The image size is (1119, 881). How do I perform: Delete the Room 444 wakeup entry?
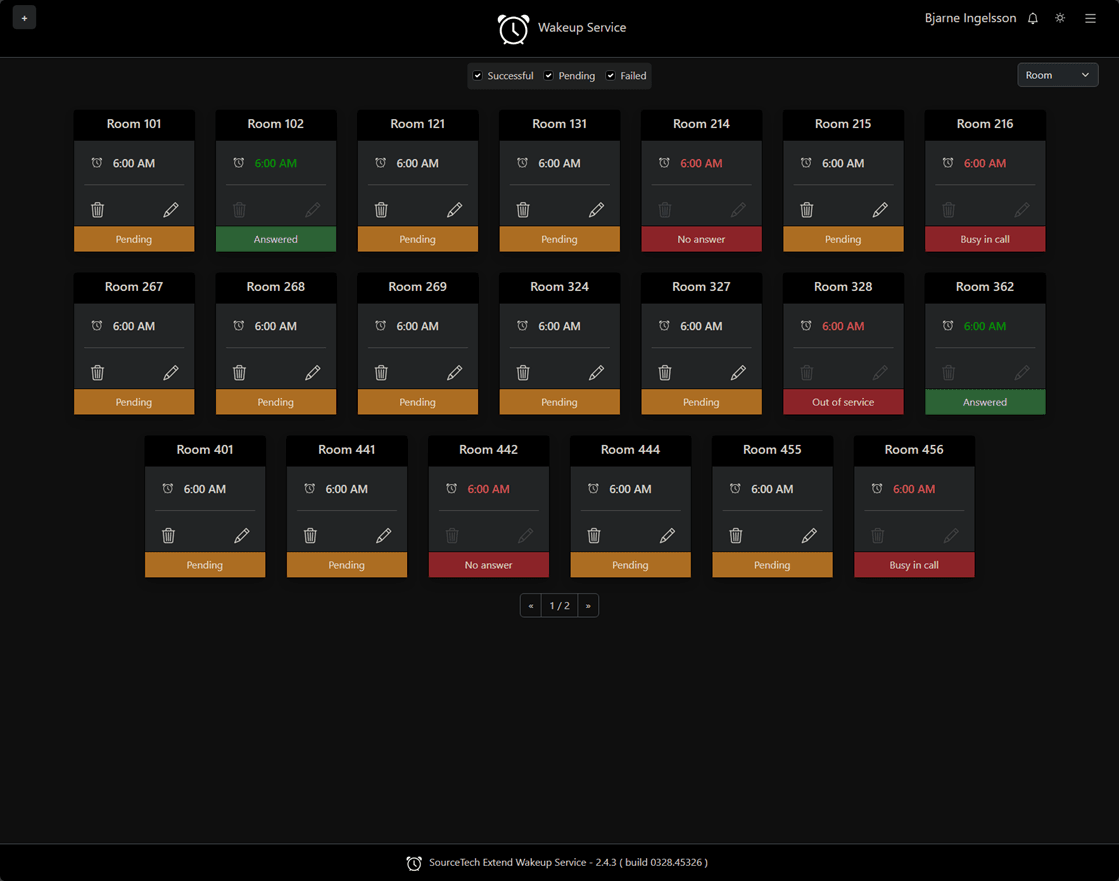[594, 536]
